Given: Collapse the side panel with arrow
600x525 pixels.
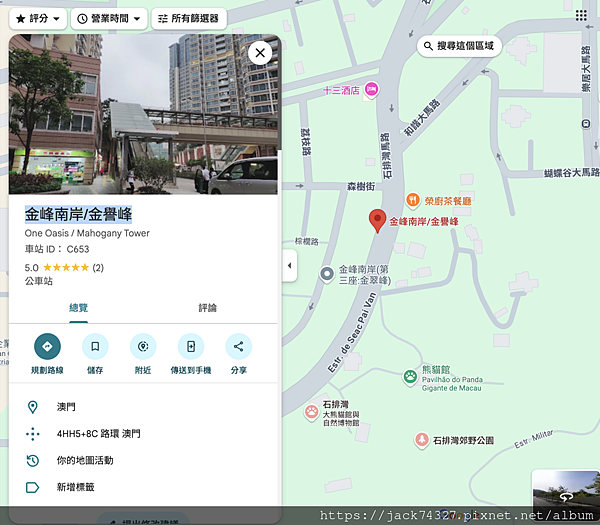Looking at the screenshot, I should point(290,265).
